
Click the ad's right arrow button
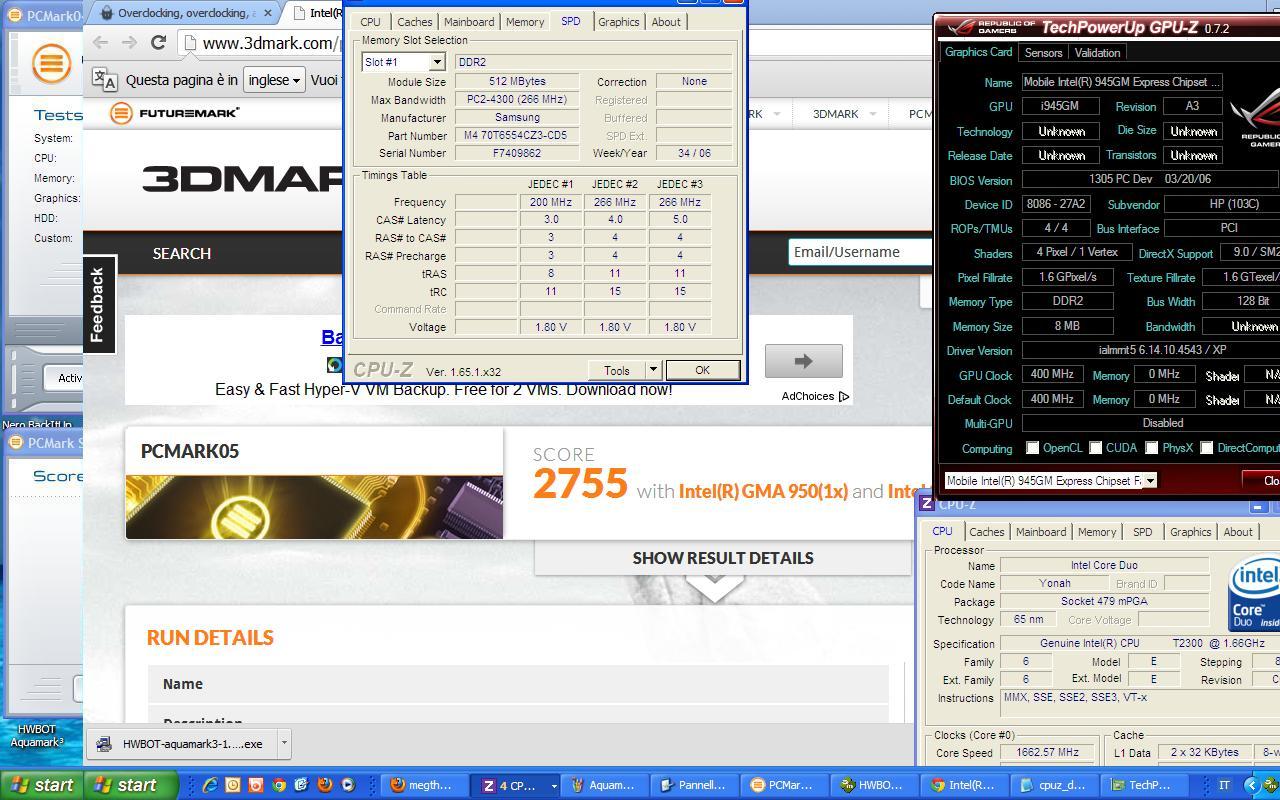[x=803, y=361]
